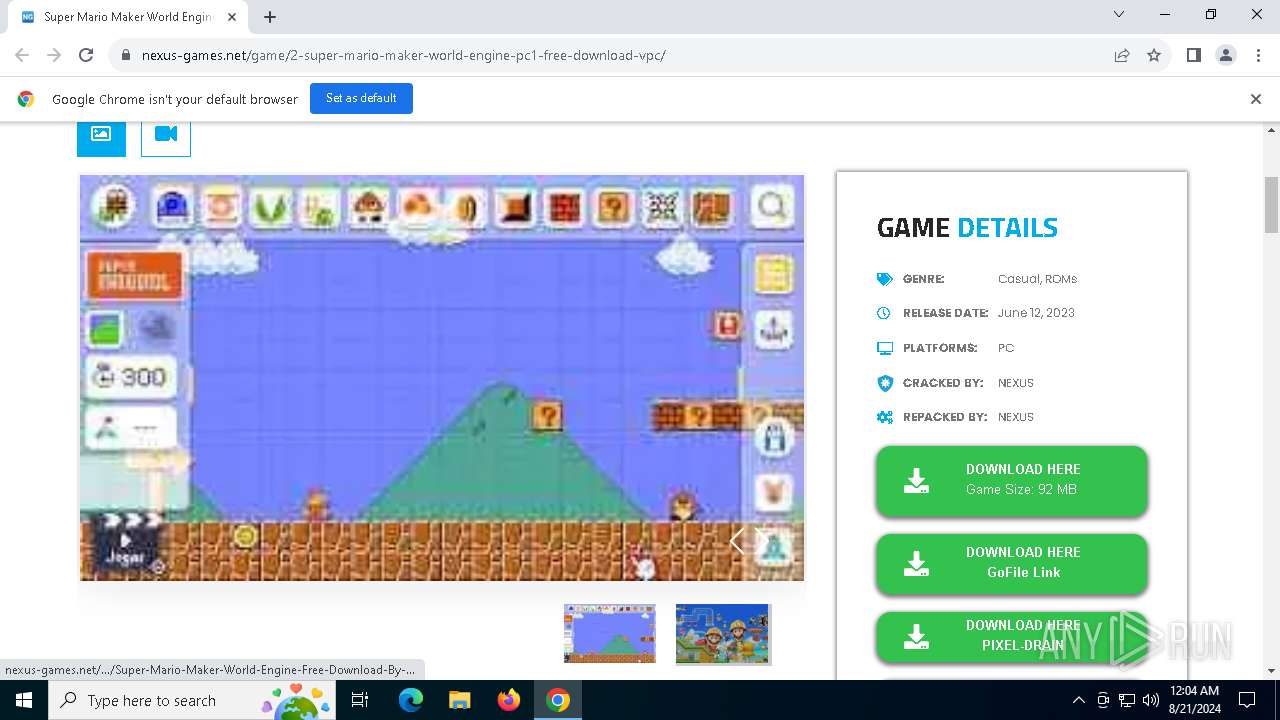Toggle the browser side panel
1280x720 pixels.
pos(1194,55)
